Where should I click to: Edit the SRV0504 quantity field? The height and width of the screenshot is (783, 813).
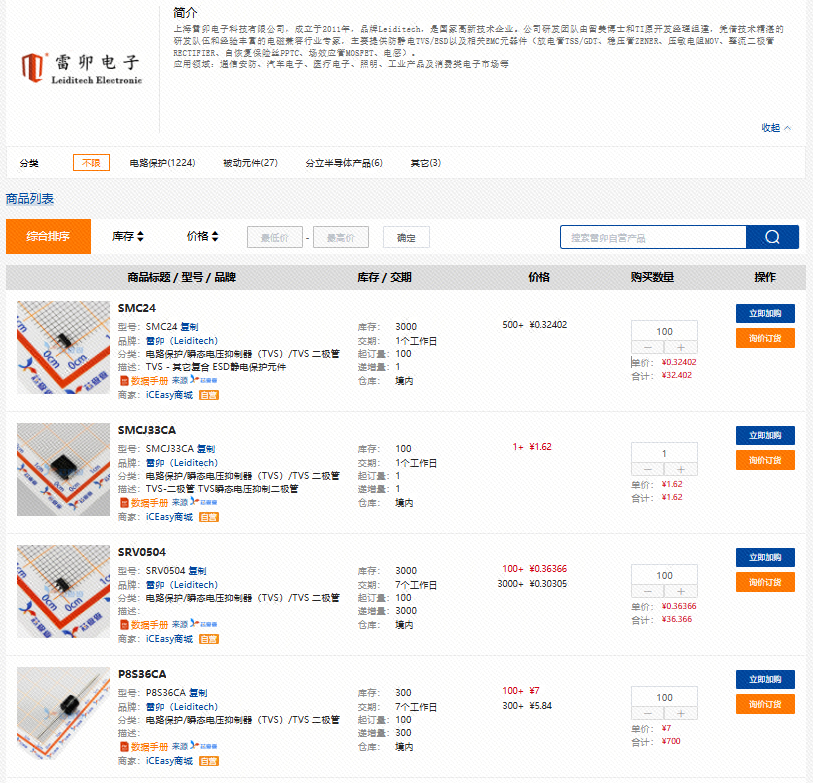[x=664, y=575]
